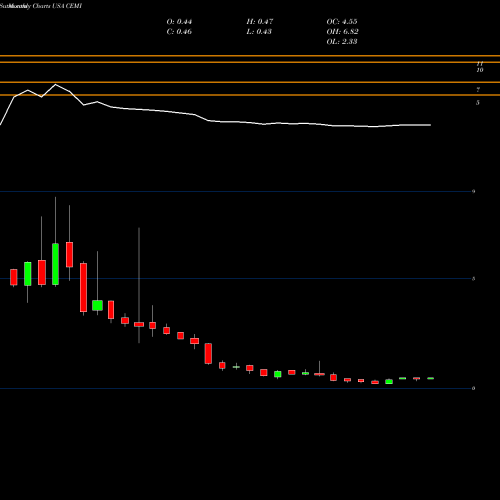Click the high value H: 0.47
This screenshot has height=500, width=500.
click(260, 22)
